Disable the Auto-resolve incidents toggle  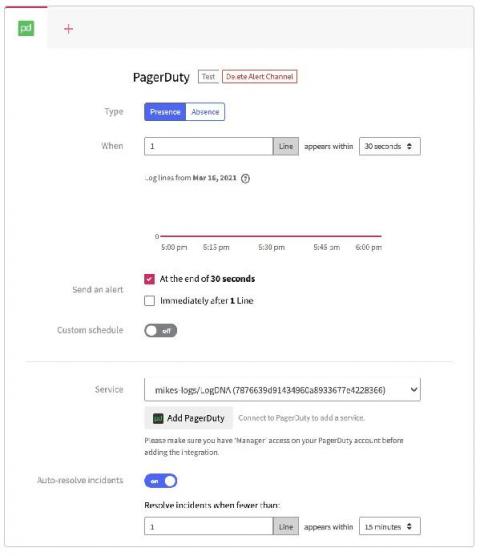[x=160, y=481]
